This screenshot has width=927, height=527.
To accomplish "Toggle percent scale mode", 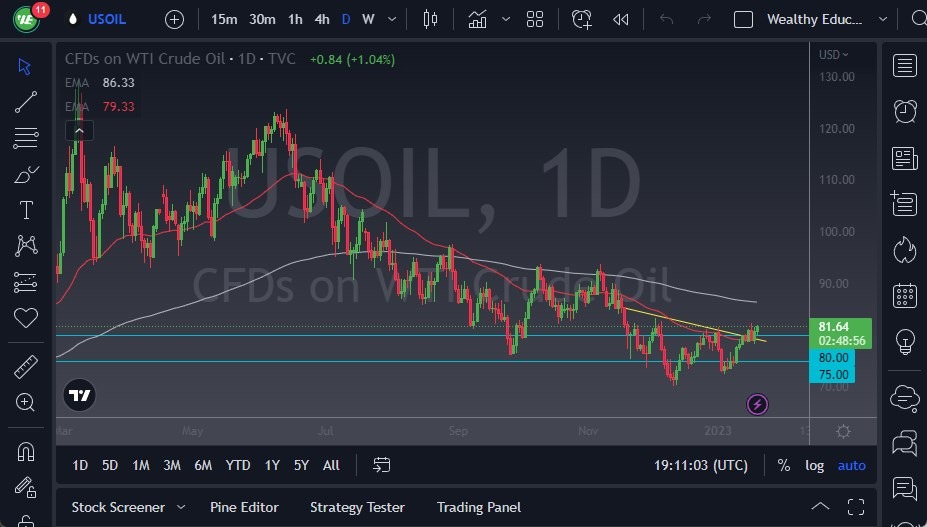I will 783,465.
